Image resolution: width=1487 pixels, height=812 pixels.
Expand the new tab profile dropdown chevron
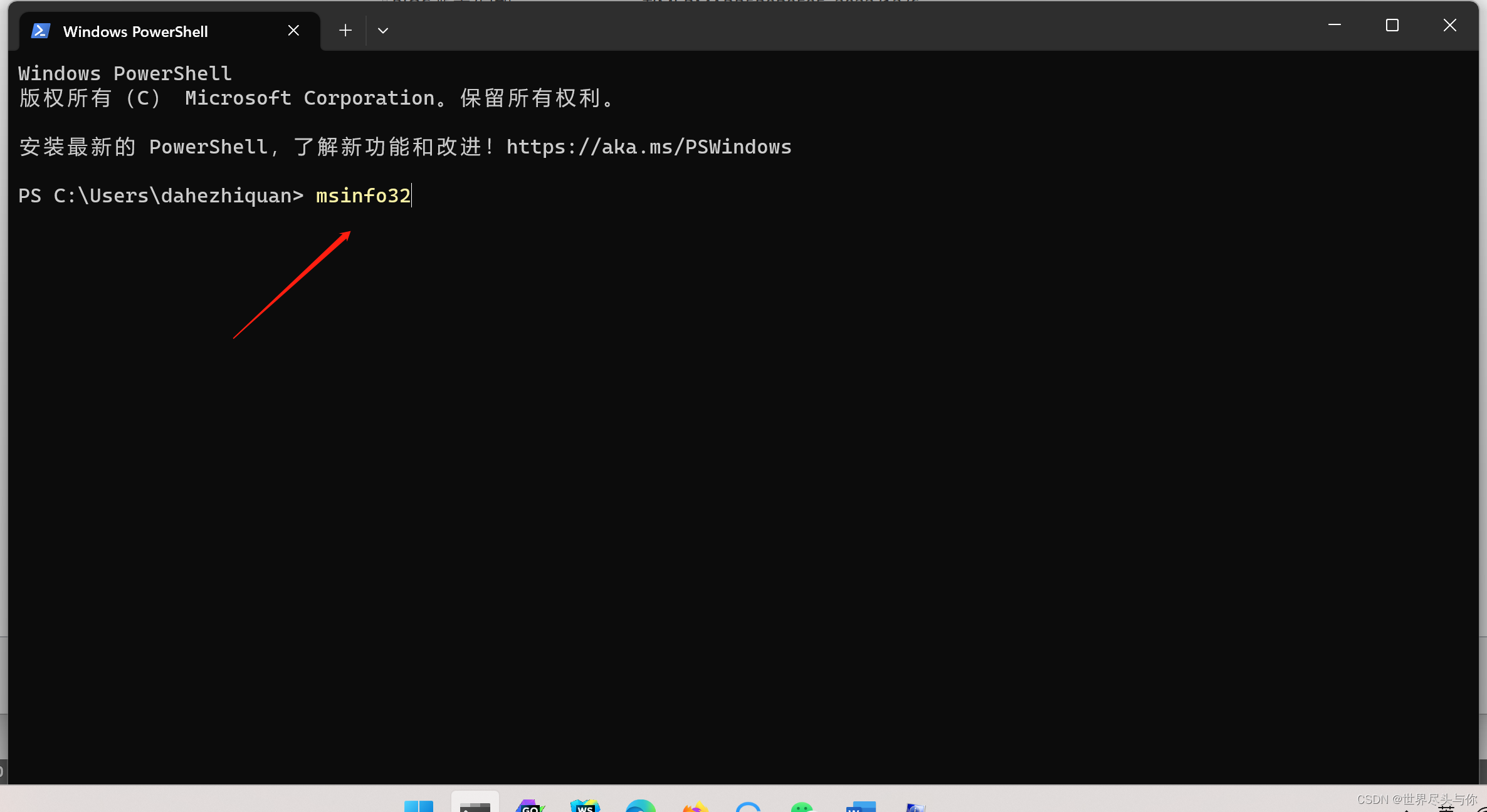pyautogui.click(x=383, y=30)
